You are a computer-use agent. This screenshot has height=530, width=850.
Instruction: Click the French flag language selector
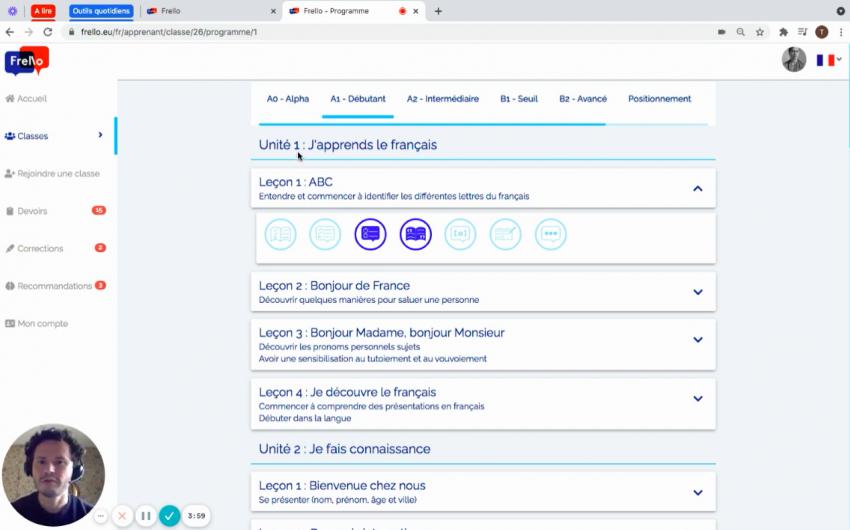point(829,60)
